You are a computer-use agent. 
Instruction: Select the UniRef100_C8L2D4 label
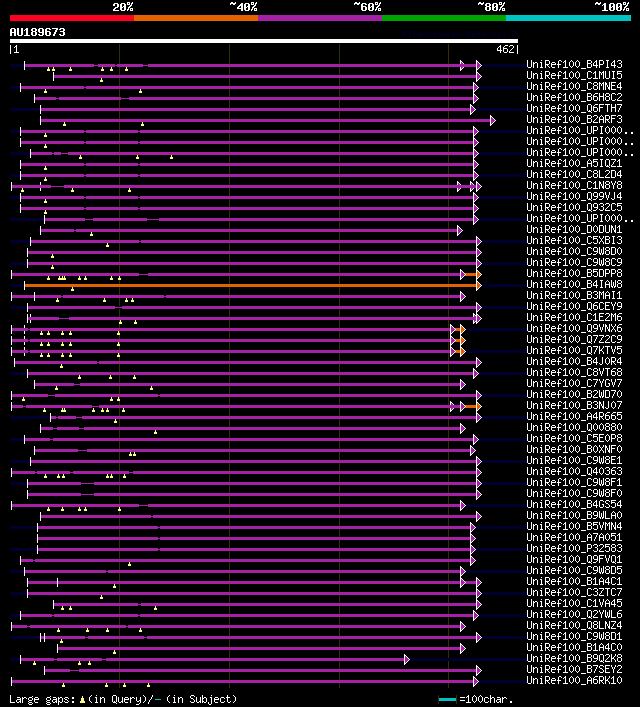(574, 174)
